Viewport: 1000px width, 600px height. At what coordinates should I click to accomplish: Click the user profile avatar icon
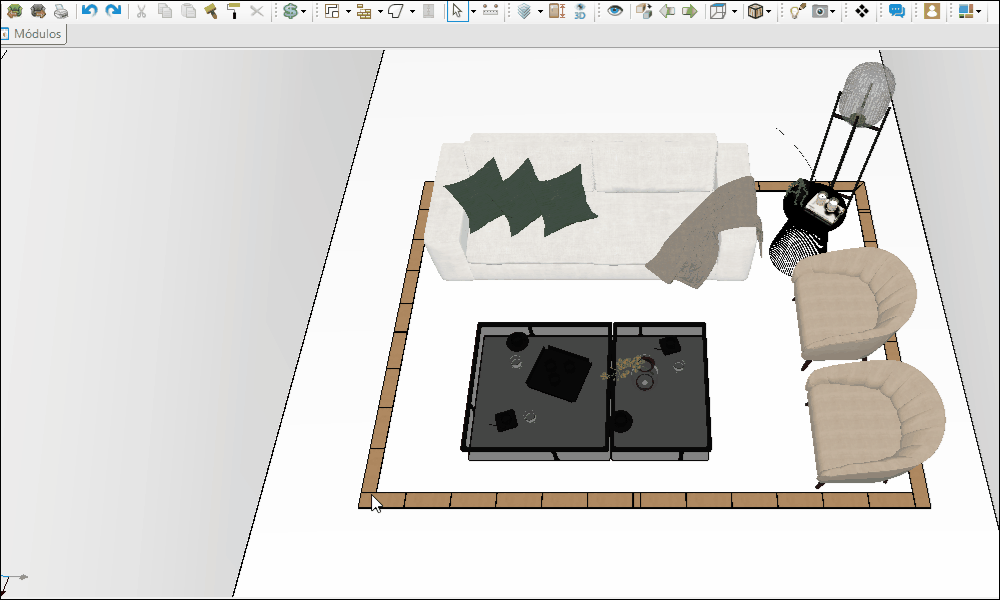tap(932, 11)
